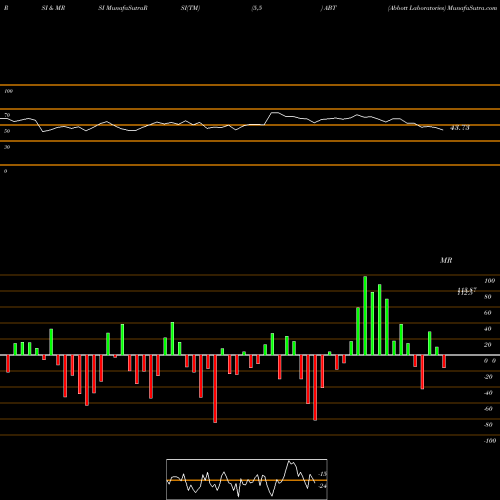Click the RSI axis label 50
Image resolution: width=500 pixels, height=500 pixels.
pyautogui.click(x=7, y=131)
